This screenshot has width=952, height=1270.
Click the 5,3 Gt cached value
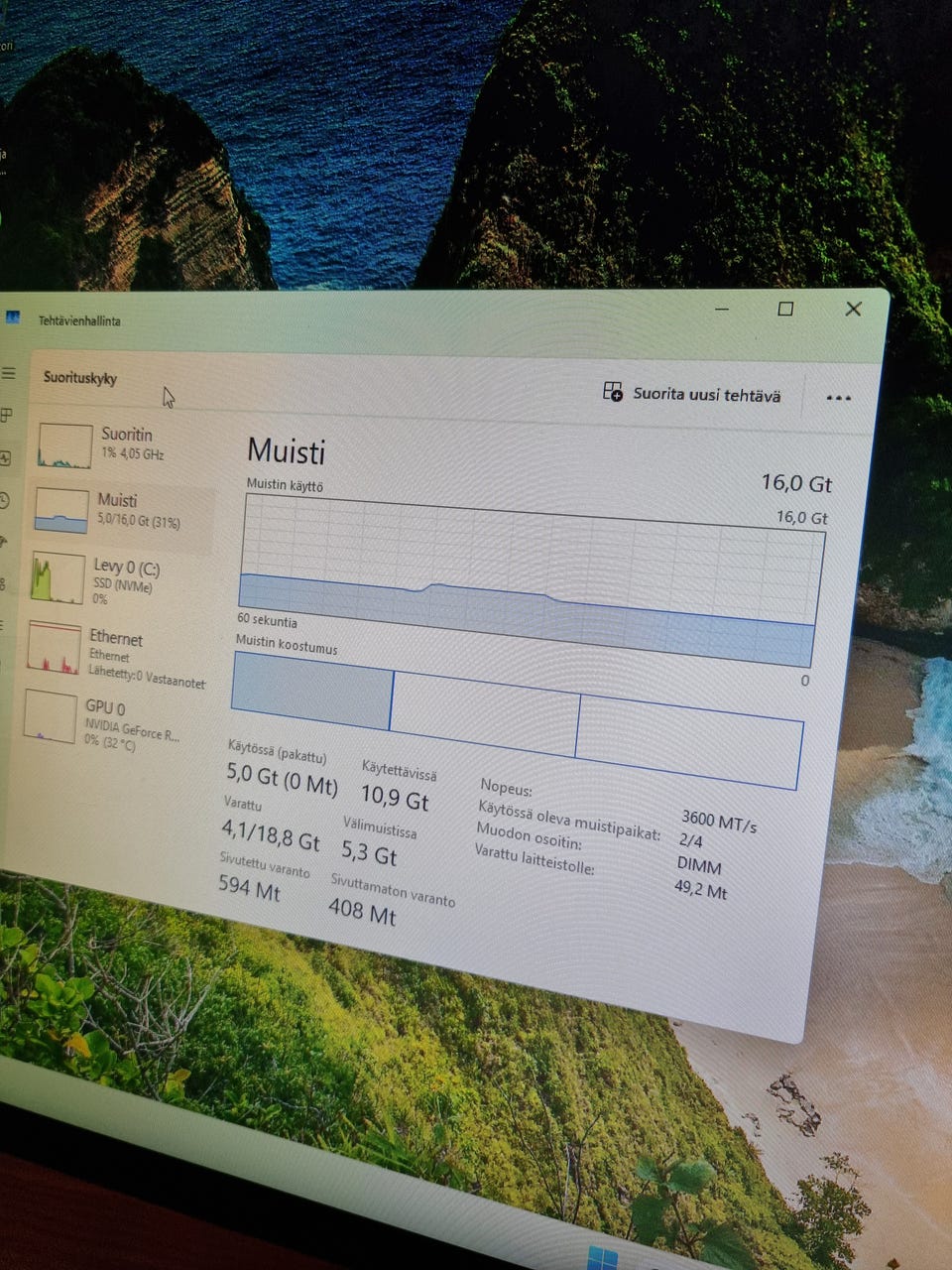[369, 851]
